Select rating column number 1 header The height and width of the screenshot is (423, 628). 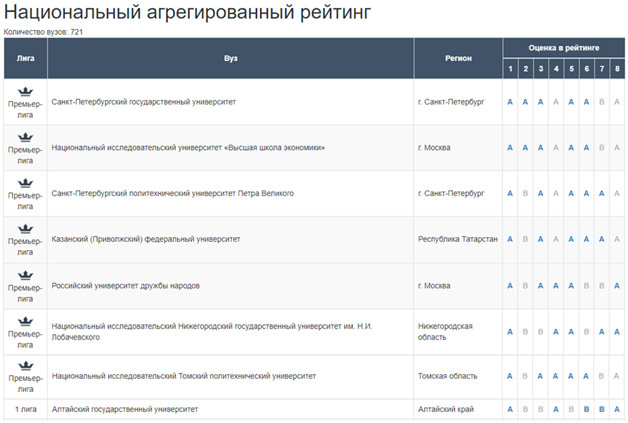[x=510, y=68]
